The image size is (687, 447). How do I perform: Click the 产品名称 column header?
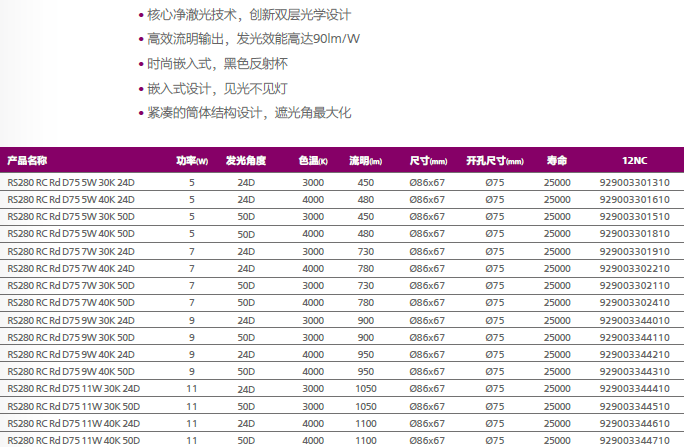click(x=28, y=160)
